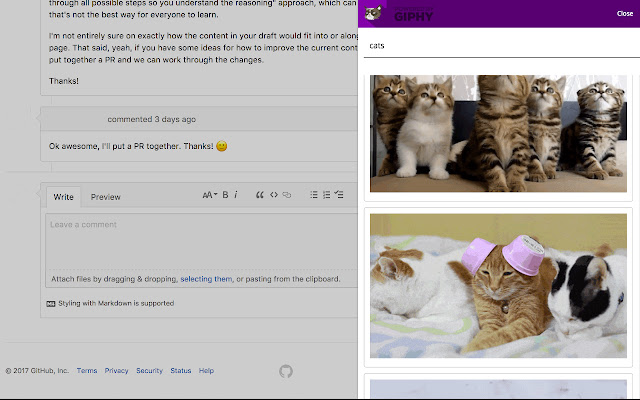This screenshot has width=640, height=400.
Task: Click the Giphy search field with 'cats'
Action: click(497, 46)
